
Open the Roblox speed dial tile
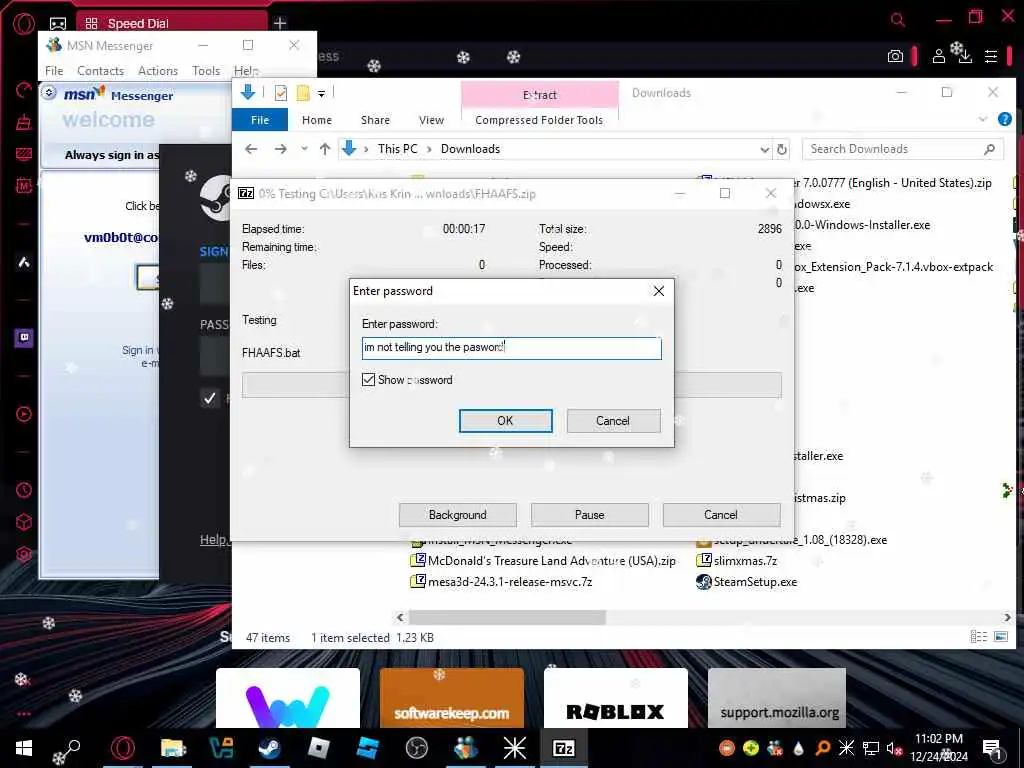click(x=616, y=697)
